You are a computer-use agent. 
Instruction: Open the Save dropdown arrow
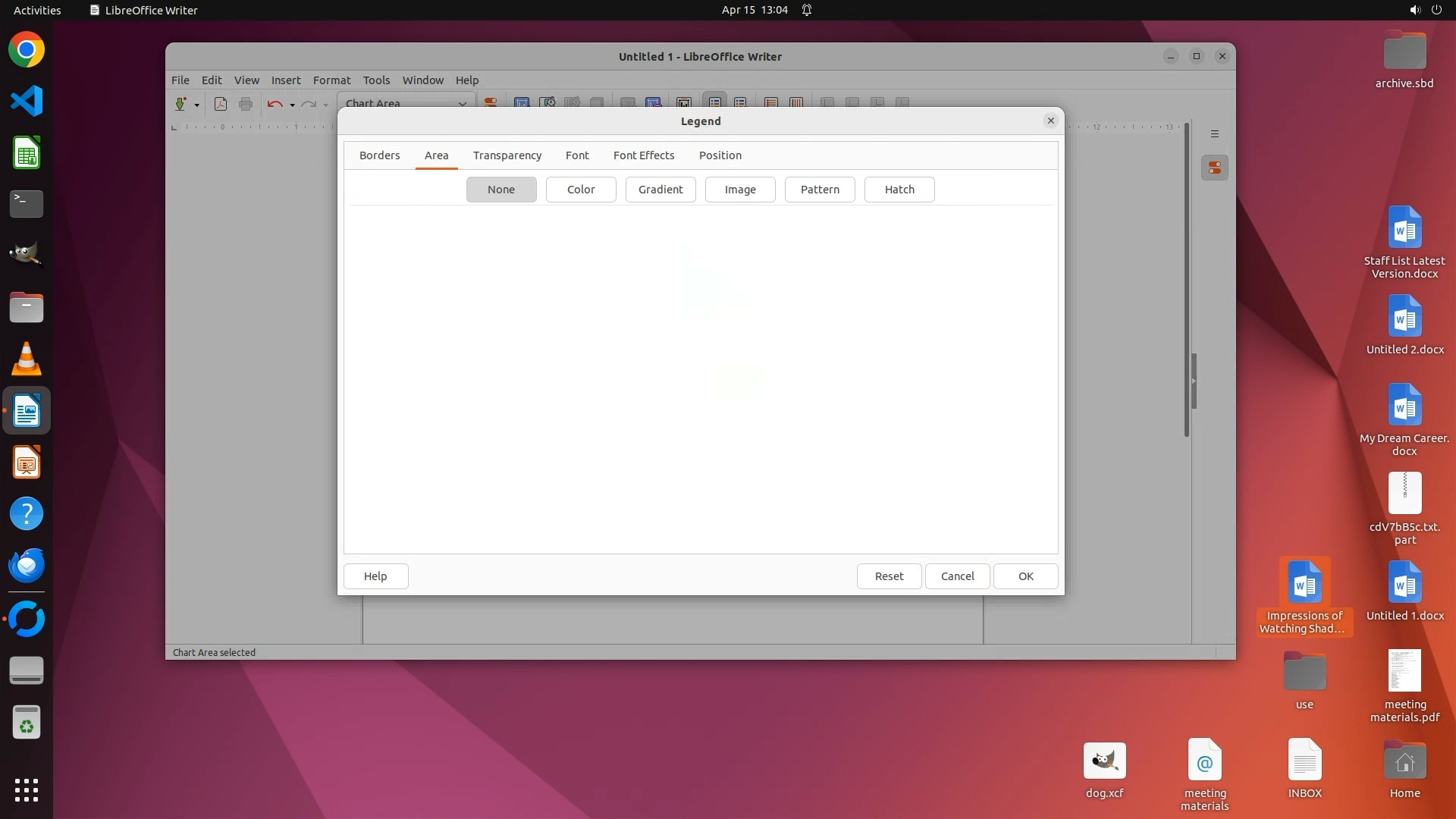coord(196,105)
